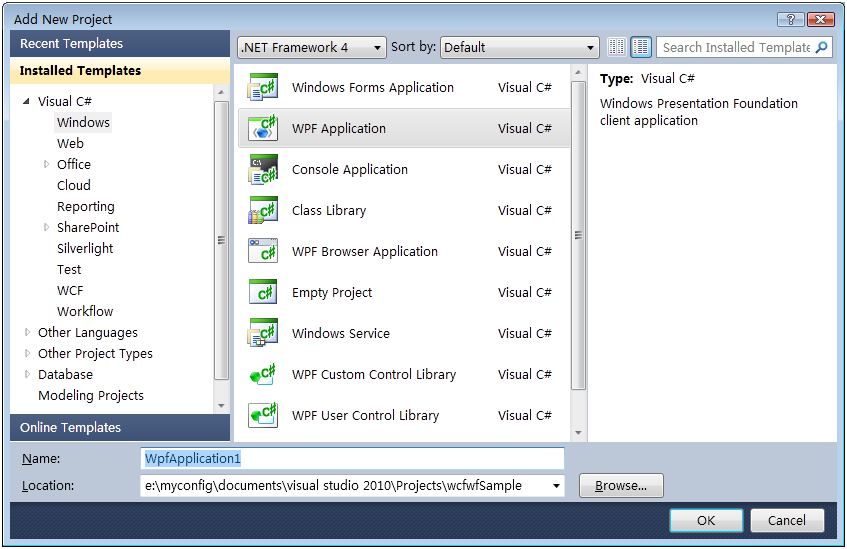Click the Browse... button

point(621,486)
